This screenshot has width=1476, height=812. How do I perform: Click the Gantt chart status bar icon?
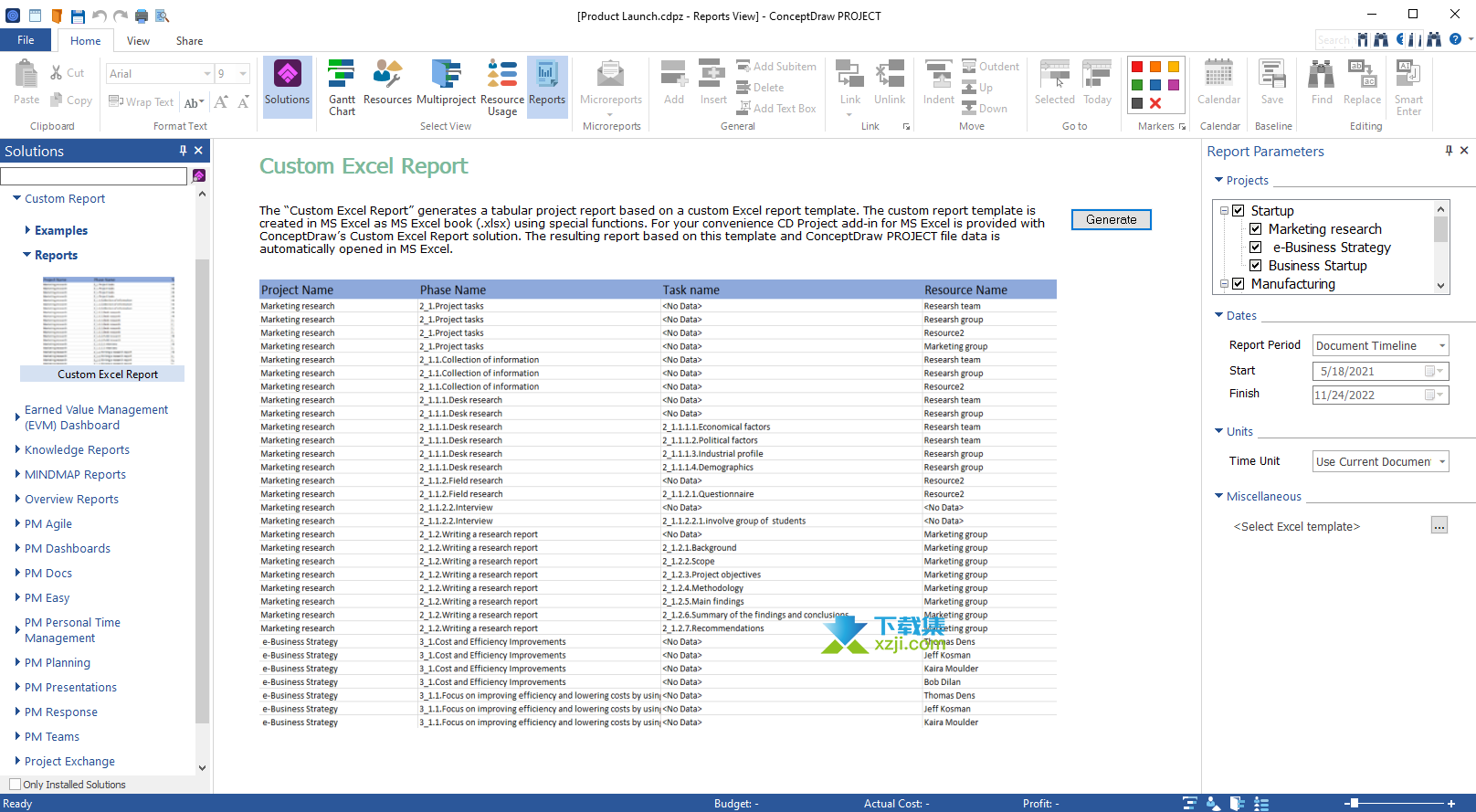point(1190,804)
